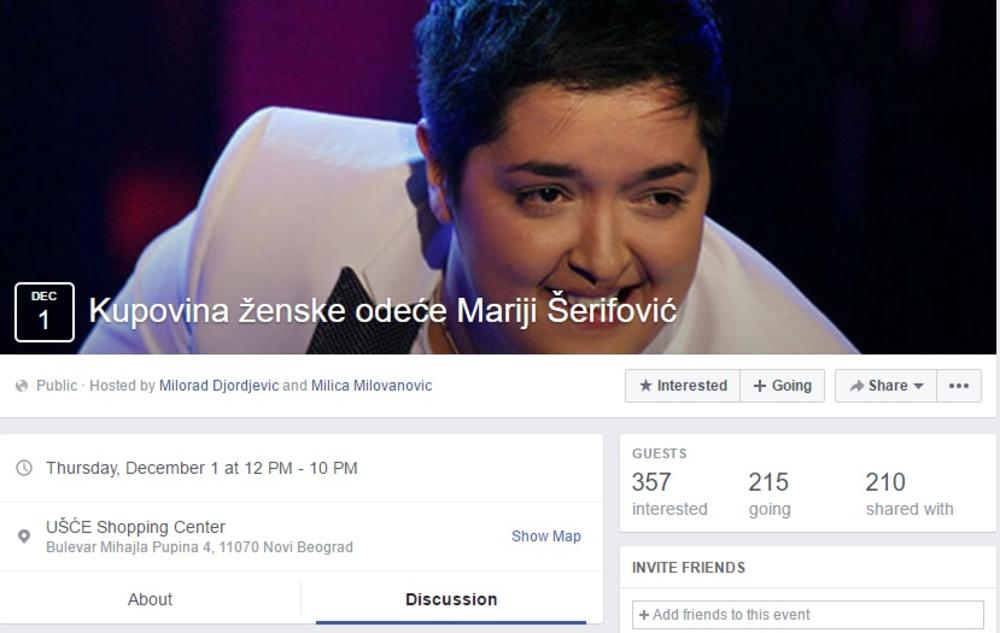Click the clock icon beside event time

point(24,468)
